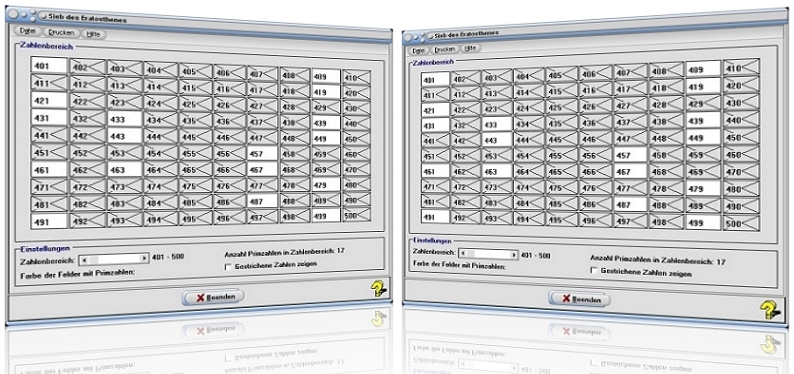Screen dimensions: 794x374
Task: Select crossed-out cell 500 in right window
Action: 741,223
